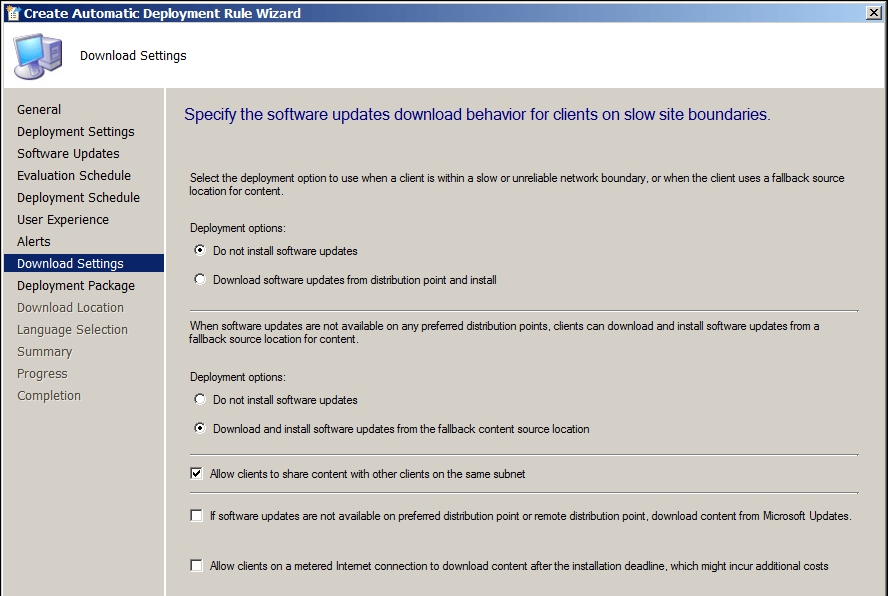The image size is (888, 596).
Task: Select Download Settings in sidebar
Action: [70, 264]
